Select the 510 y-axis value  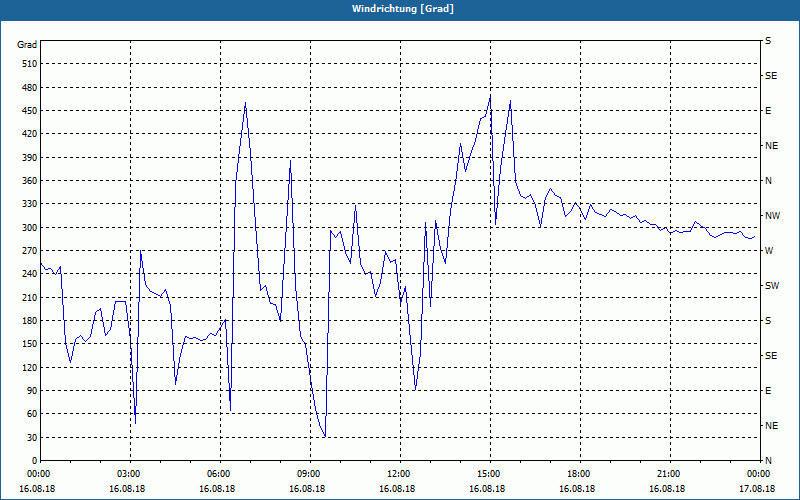tap(31, 64)
